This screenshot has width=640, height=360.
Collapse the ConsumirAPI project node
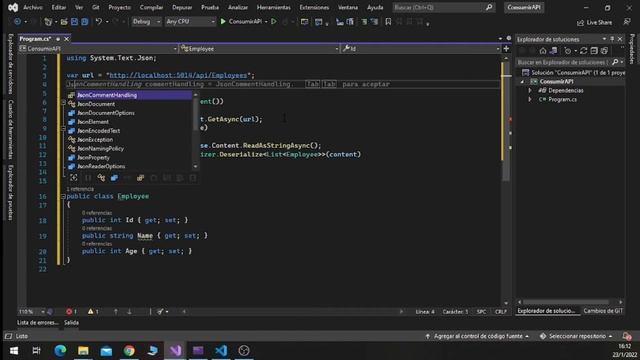click(x=522, y=82)
